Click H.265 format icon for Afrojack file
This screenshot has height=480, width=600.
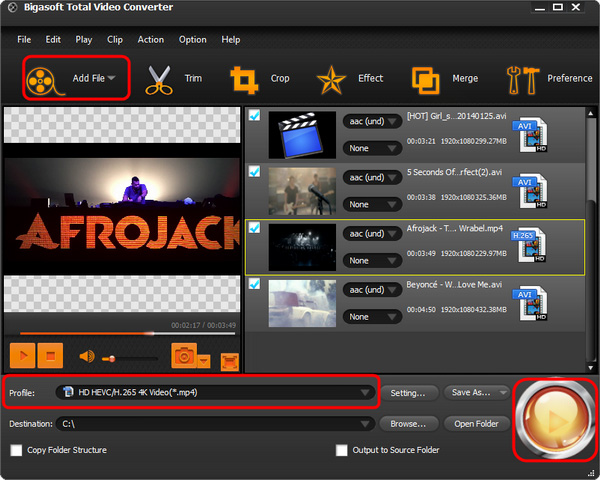point(530,245)
